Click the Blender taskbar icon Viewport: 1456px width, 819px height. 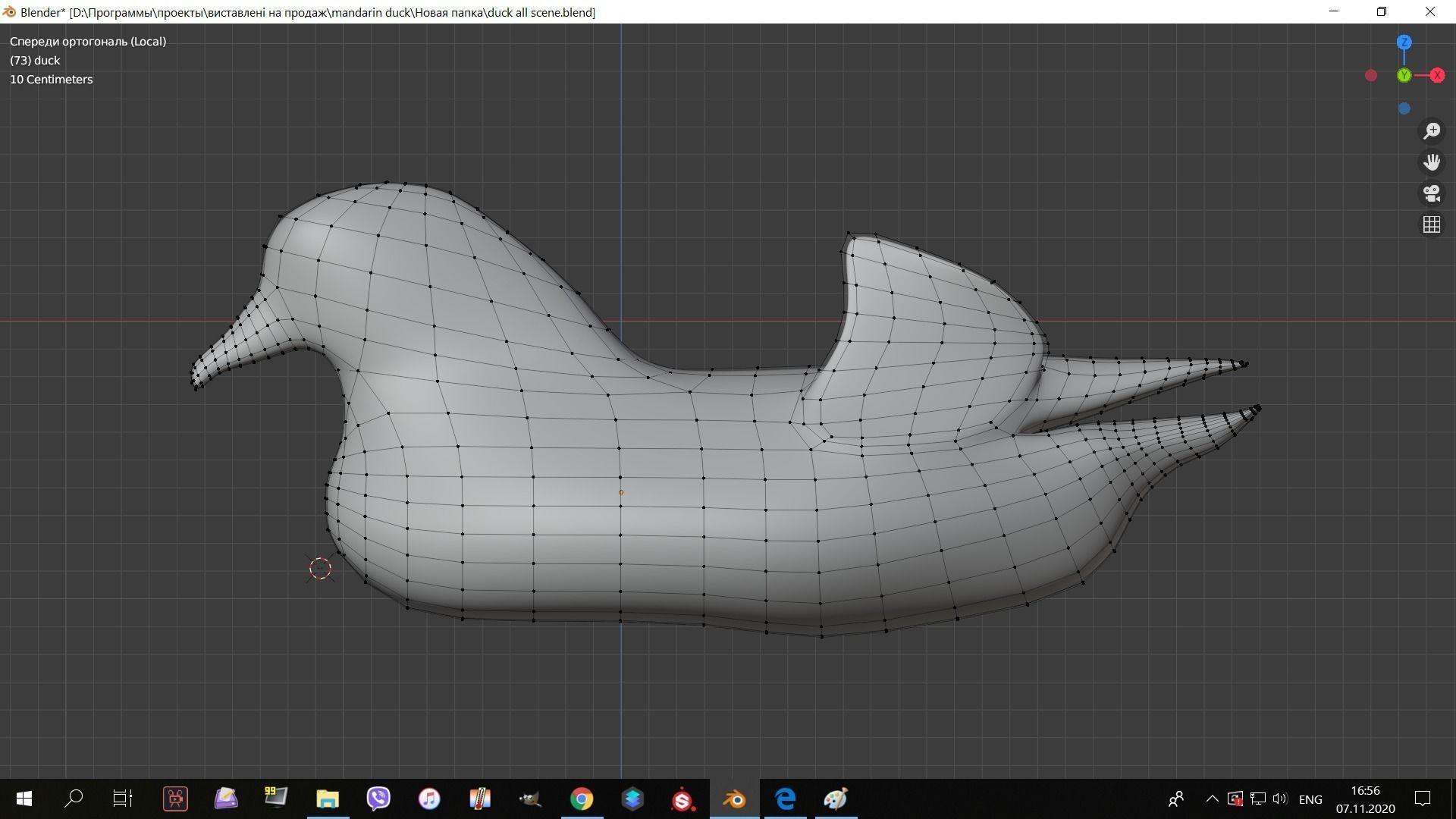pos(734,799)
